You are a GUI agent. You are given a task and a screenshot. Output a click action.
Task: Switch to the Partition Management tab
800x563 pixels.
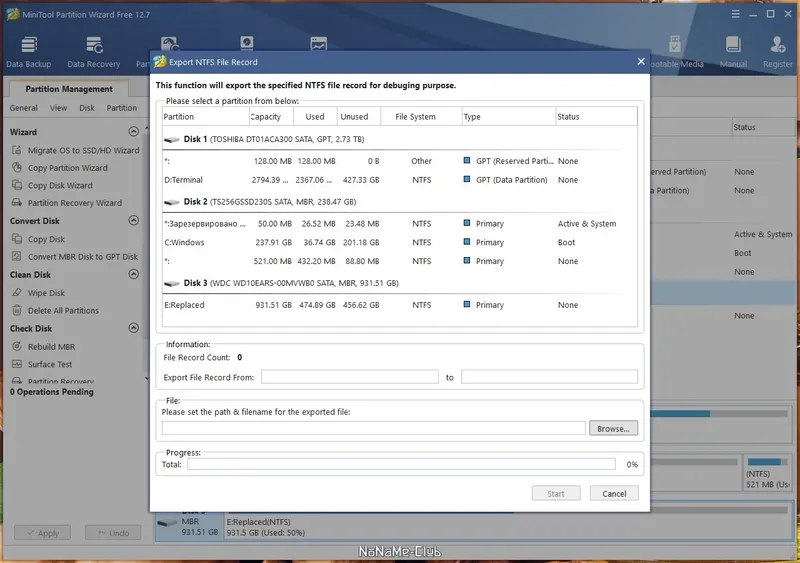click(x=69, y=89)
